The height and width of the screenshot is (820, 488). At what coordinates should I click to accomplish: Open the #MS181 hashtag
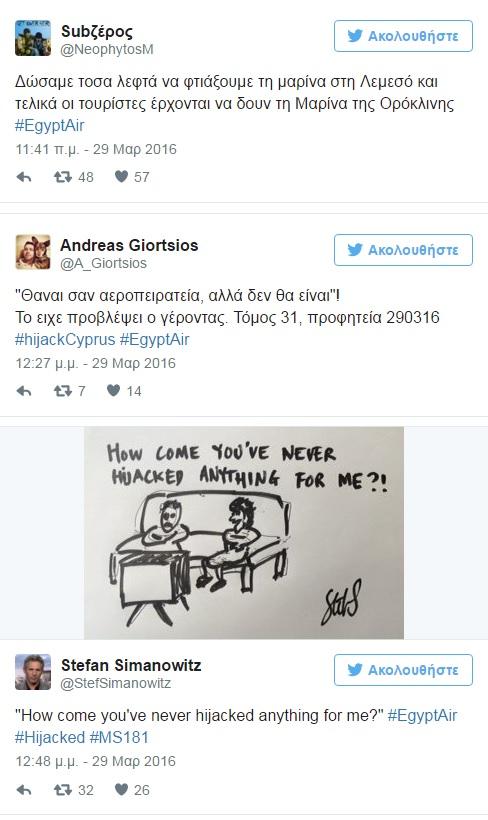point(119,737)
